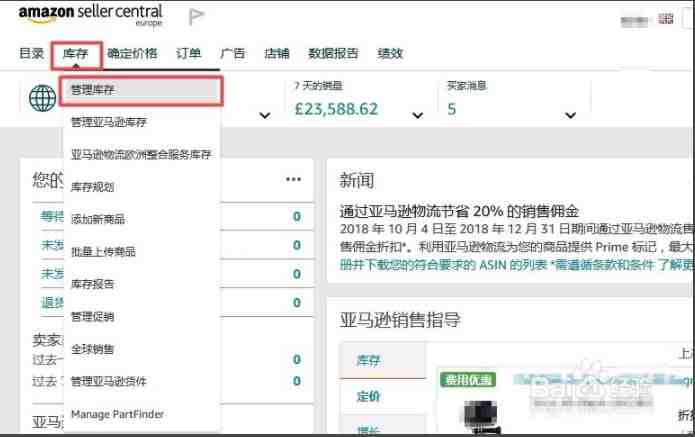Click the 费用优惠 green badge
695x437 pixels.
(468, 380)
